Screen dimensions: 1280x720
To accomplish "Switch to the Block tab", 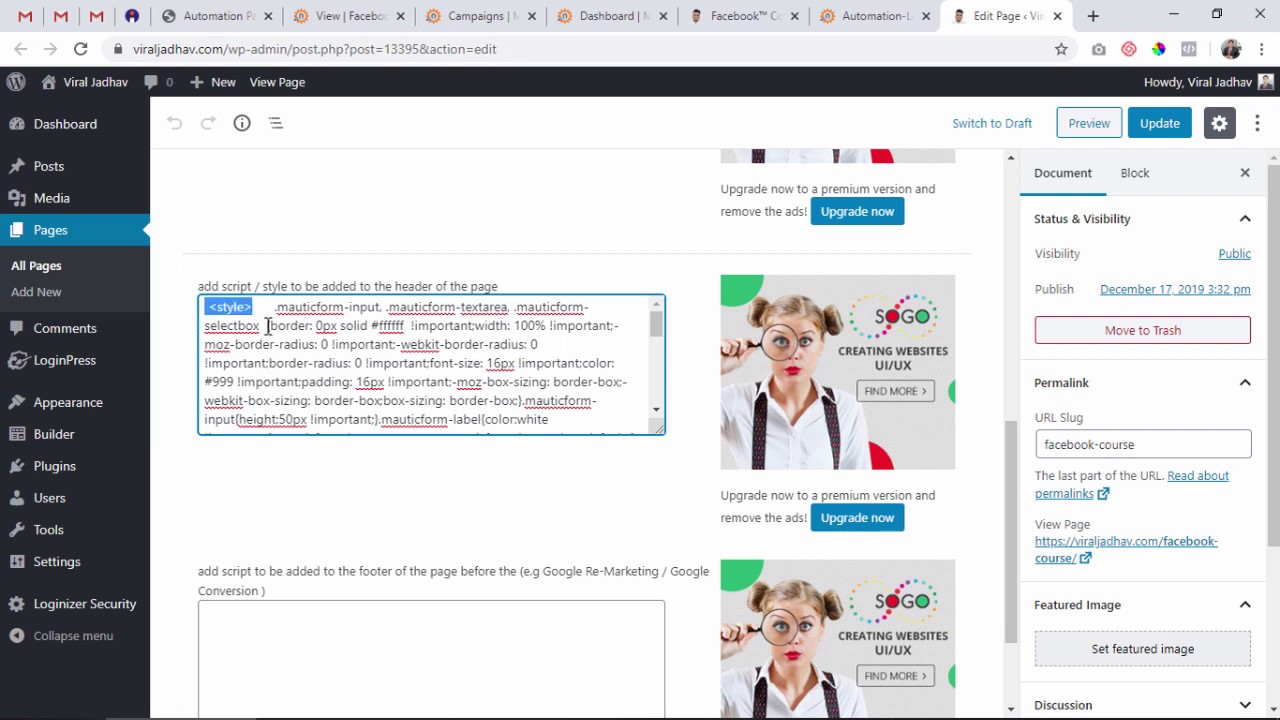I will (x=1135, y=173).
